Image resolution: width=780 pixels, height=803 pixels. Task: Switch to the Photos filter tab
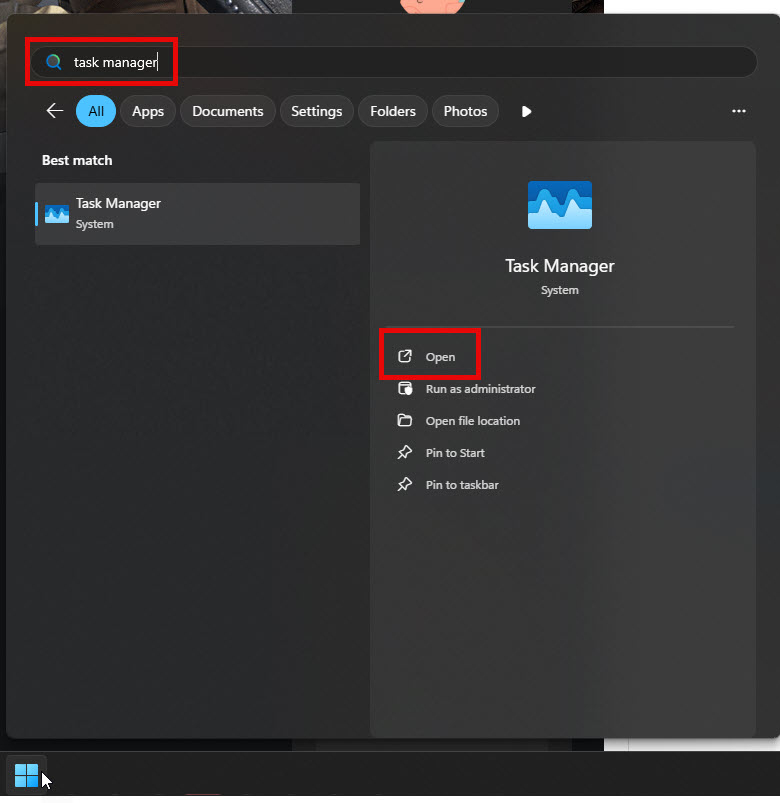pyautogui.click(x=465, y=111)
